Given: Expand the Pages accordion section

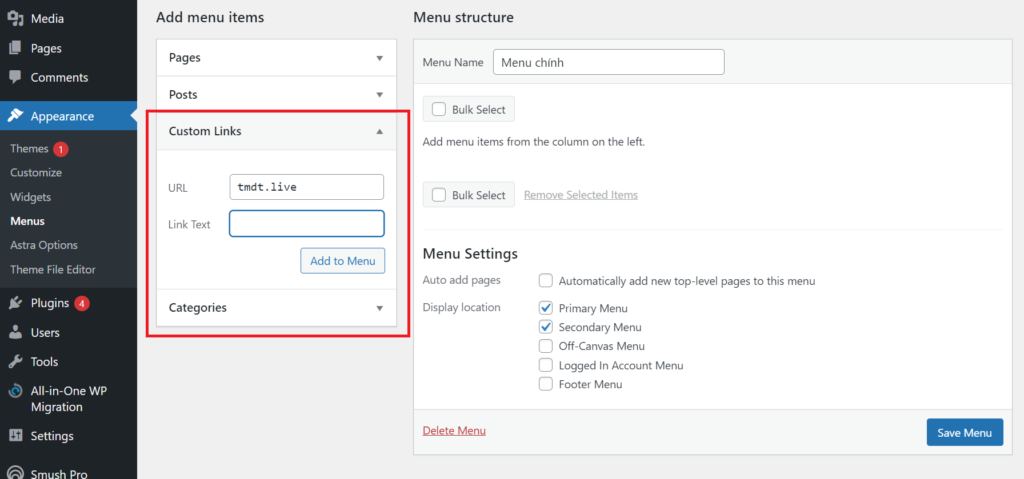Looking at the screenshot, I should [379, 58].
